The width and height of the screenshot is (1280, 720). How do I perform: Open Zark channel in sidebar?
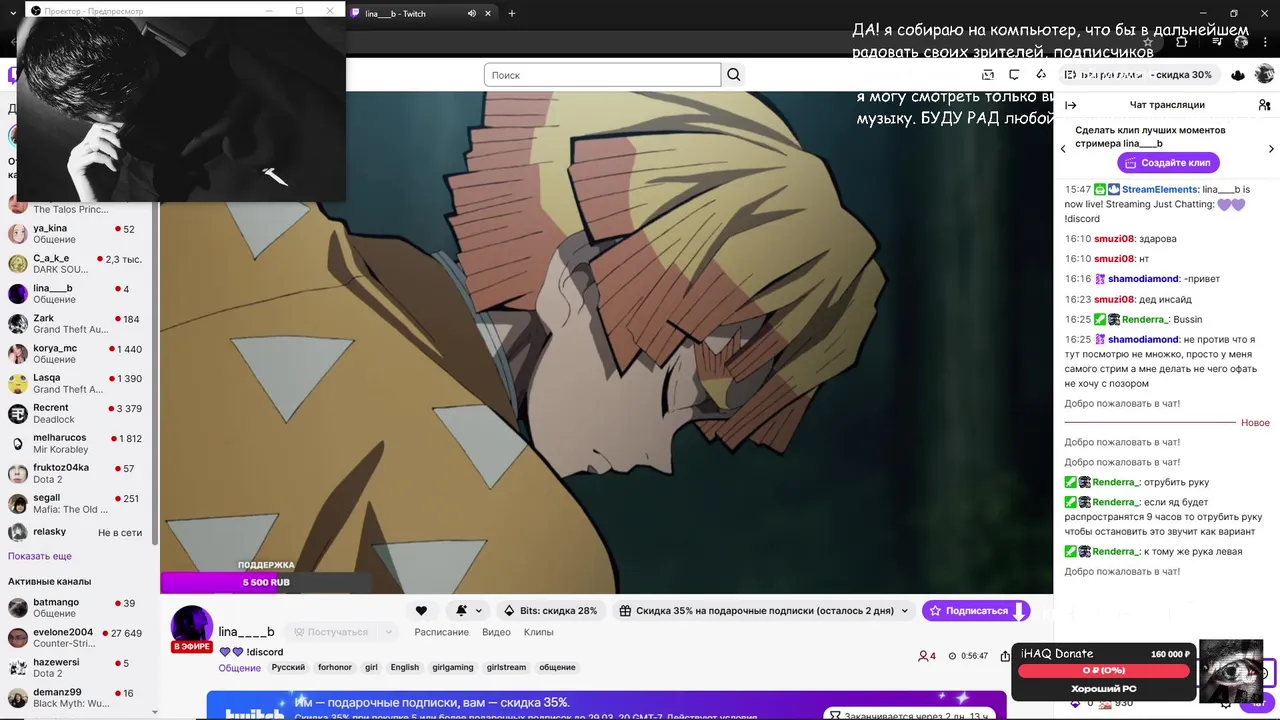click(x=77, y=324)
